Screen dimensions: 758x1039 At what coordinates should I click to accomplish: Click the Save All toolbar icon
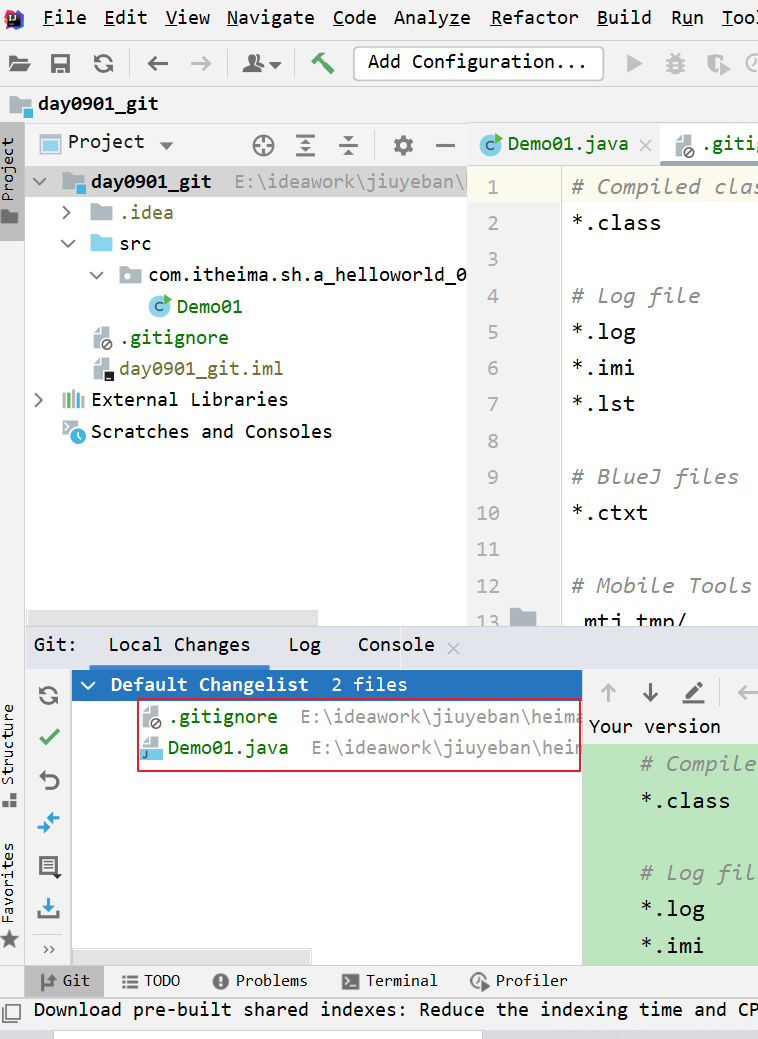coord(61,63)
